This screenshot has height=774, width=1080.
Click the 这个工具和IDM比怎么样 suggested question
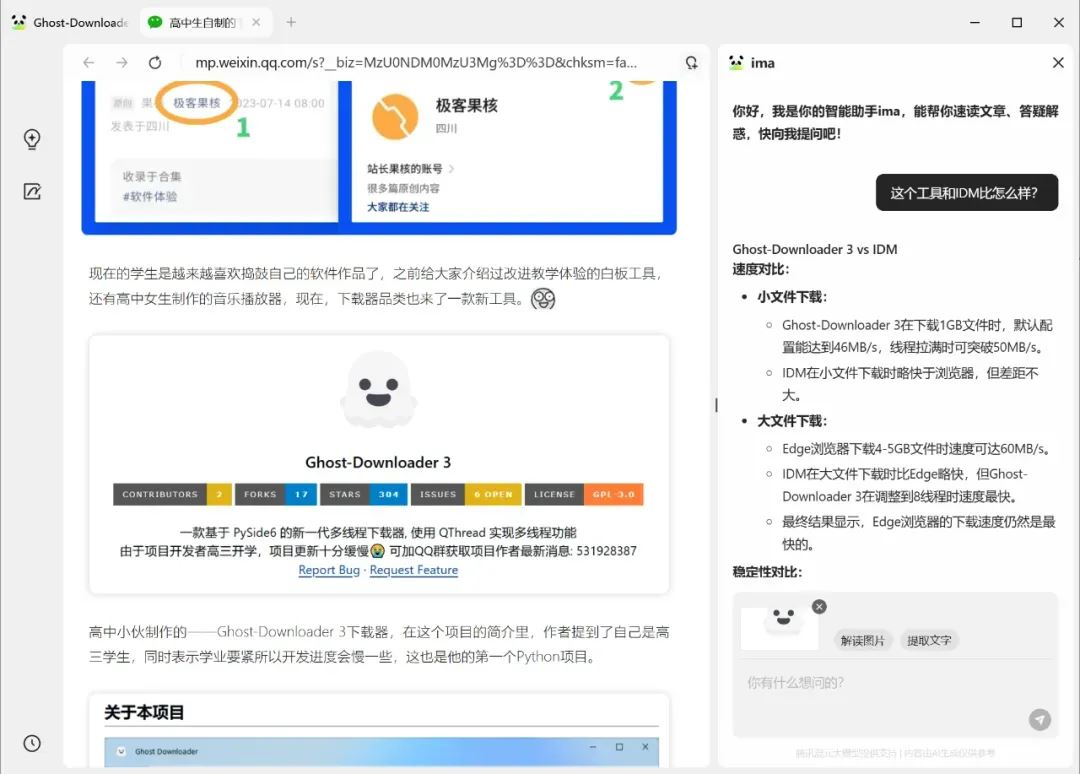coord(966,192)
